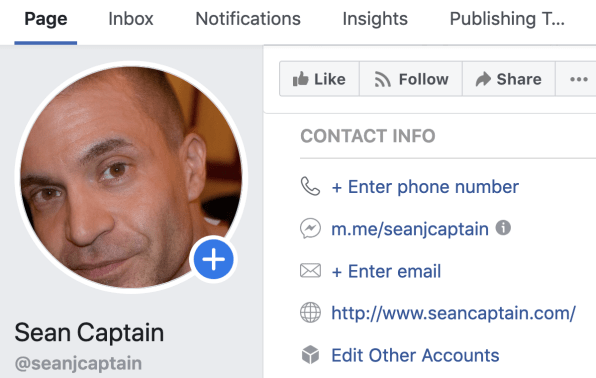Follow the page using the Follow button

411,79
